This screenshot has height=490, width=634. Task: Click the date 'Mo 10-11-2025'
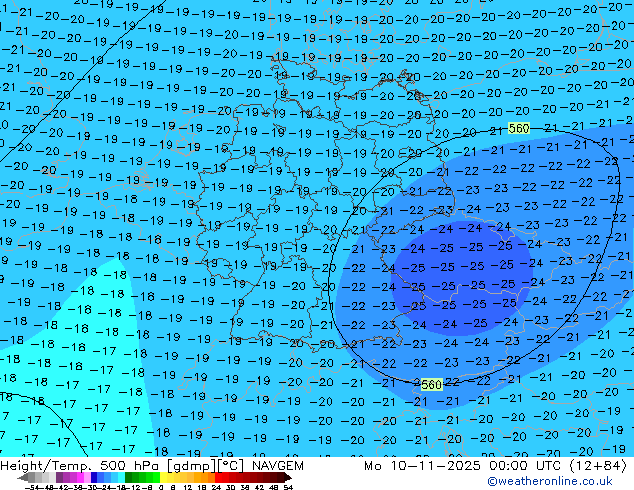422,466
